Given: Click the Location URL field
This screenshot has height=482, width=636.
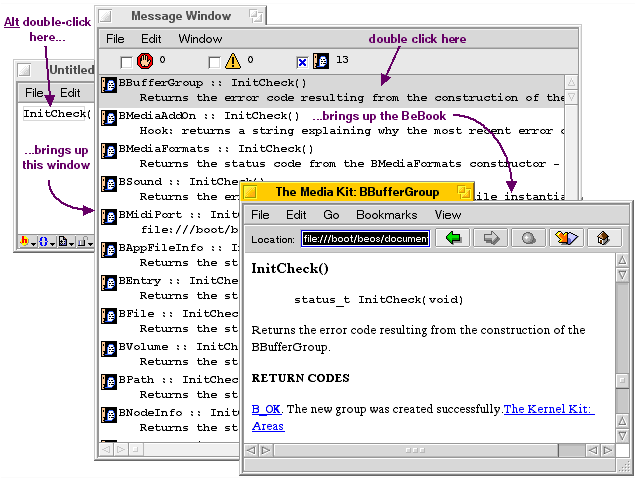Looking at the screenshot, I should point(365,239).
